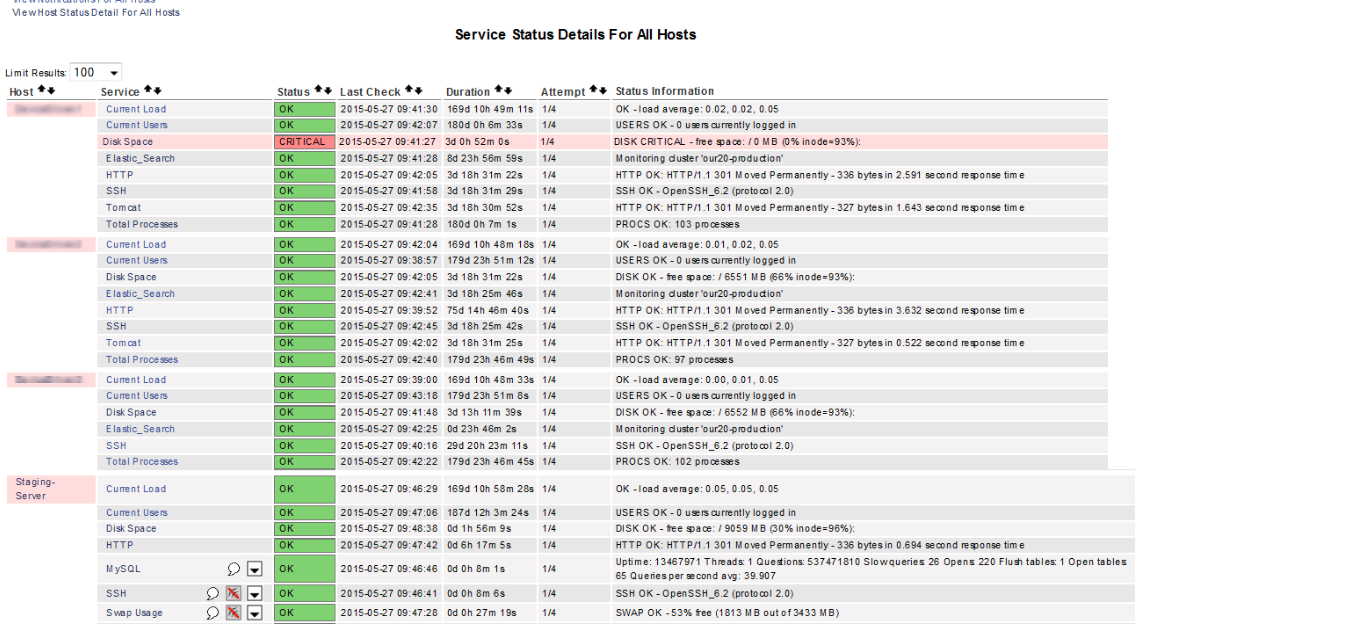Viewport: 1360px width, 624px height.
Task: Open comments bubble icon in MySQL row
Action: [233, 569]
